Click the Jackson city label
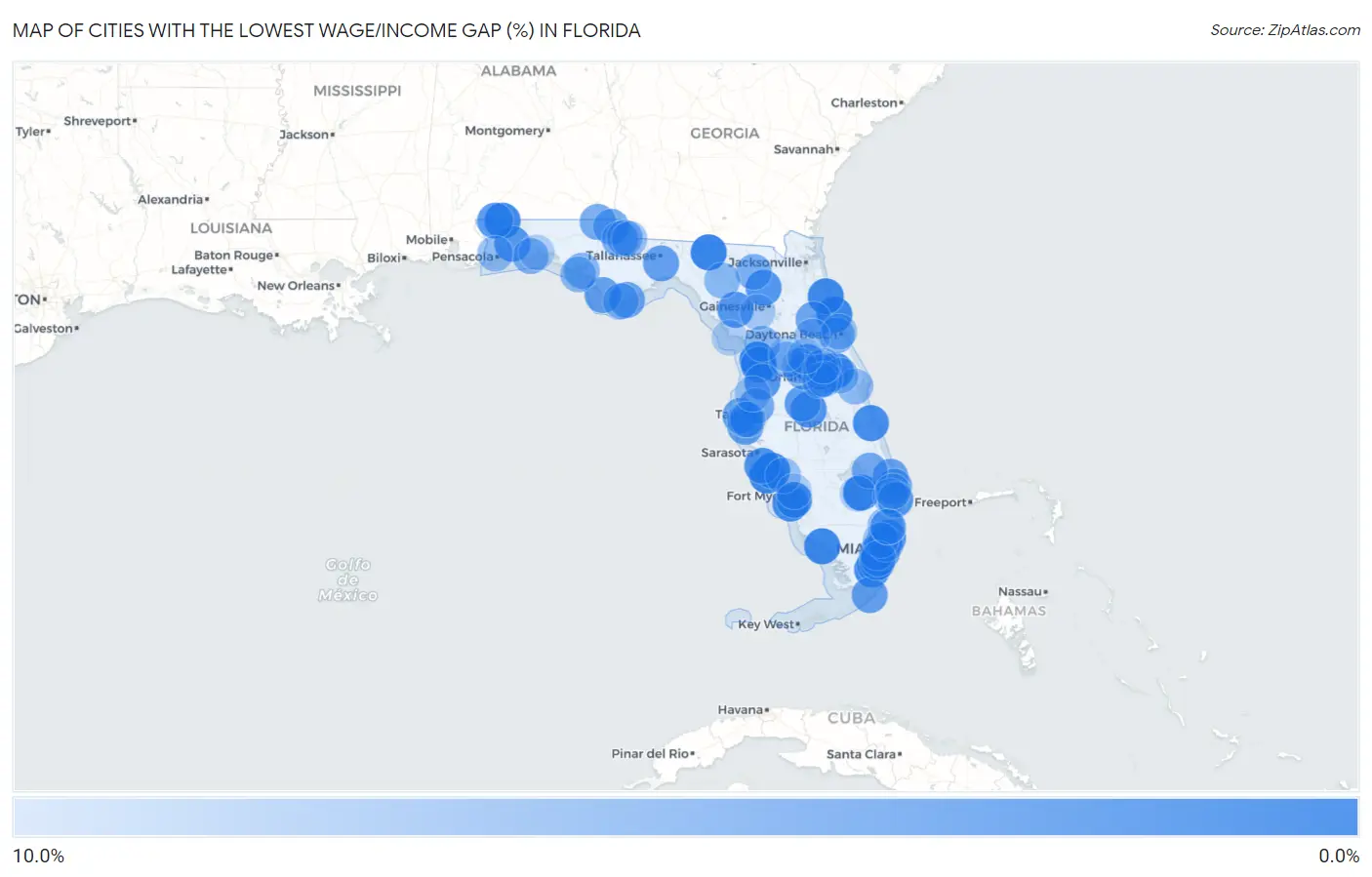This screenshot has width=1372, height=877. 306,135
